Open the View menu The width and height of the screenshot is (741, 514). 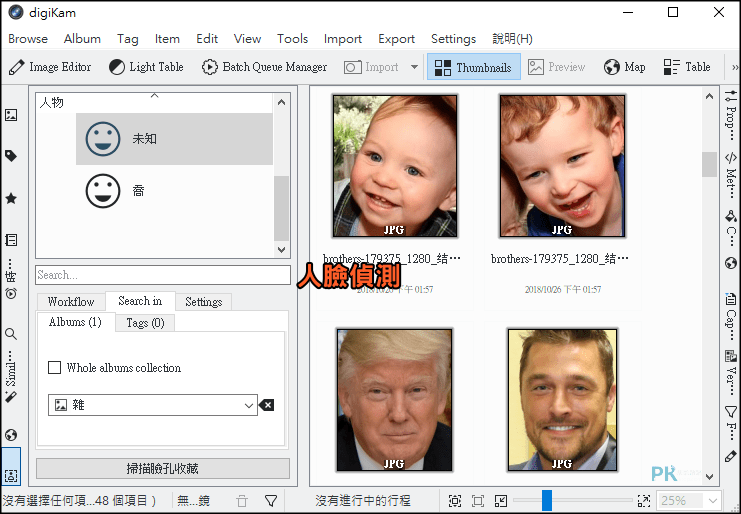click(247, 39)
